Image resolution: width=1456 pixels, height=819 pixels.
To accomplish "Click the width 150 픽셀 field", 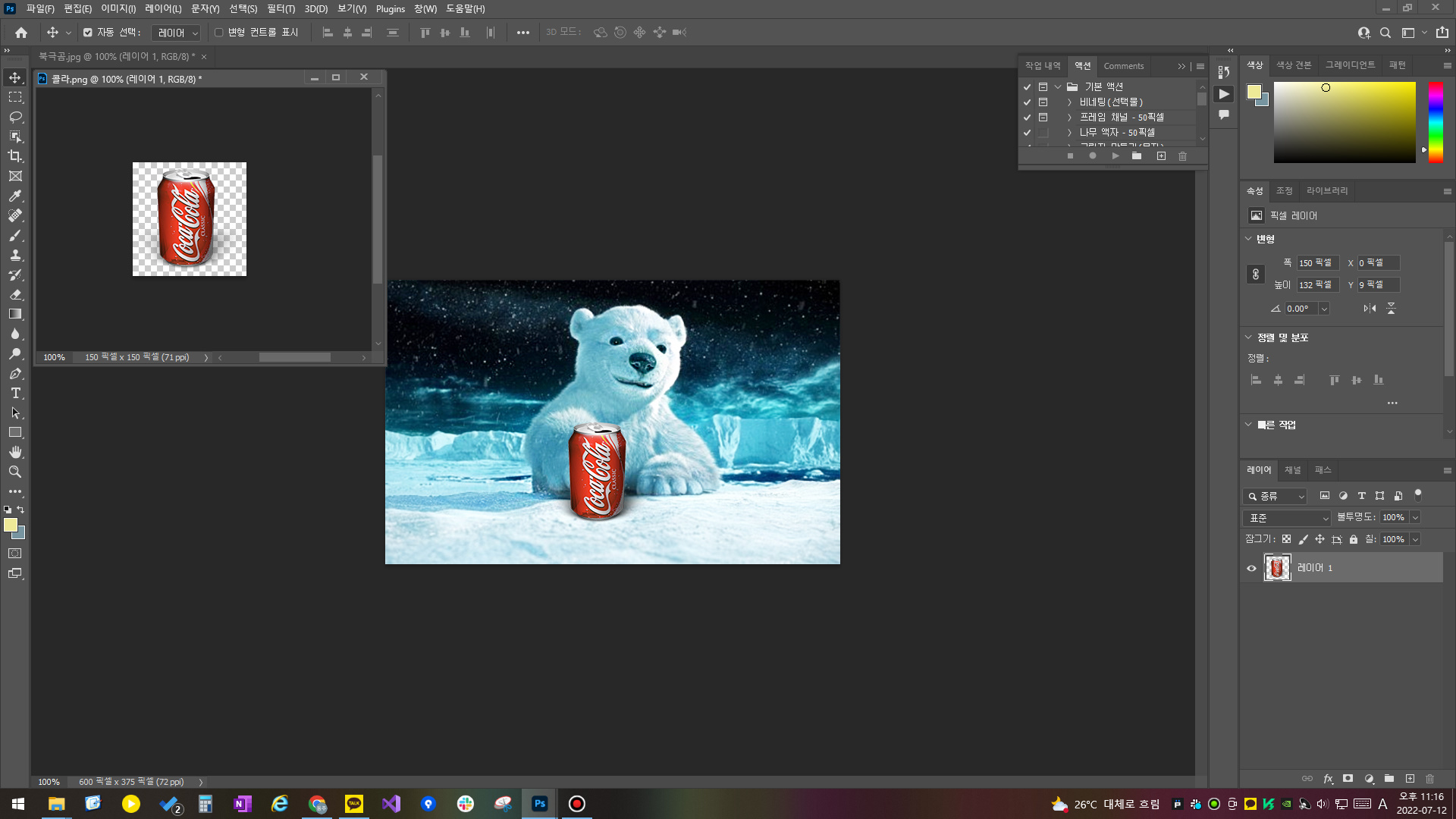I will point(1318,263).
